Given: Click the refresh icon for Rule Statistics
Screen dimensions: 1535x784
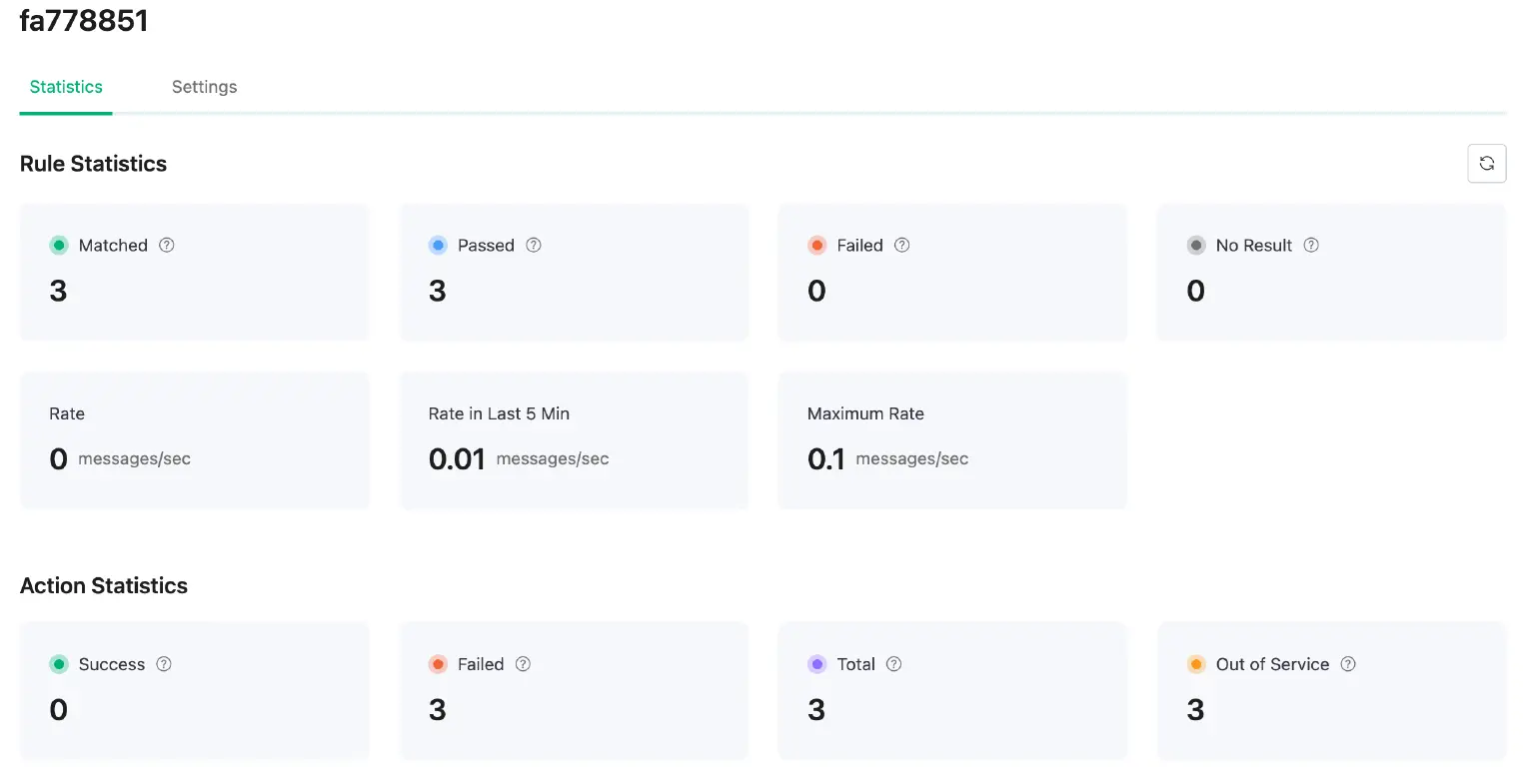Looking at the screenshot, I should (x=1487, y=163).
